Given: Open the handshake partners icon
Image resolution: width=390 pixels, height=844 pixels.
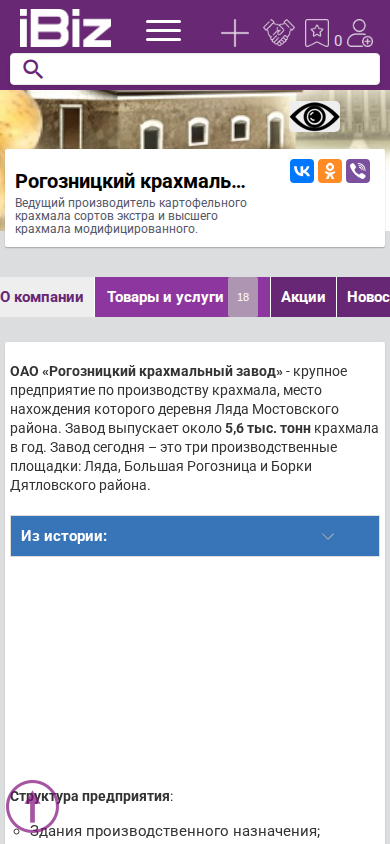Looking at the screenshot, I should (x=279, y=32).
